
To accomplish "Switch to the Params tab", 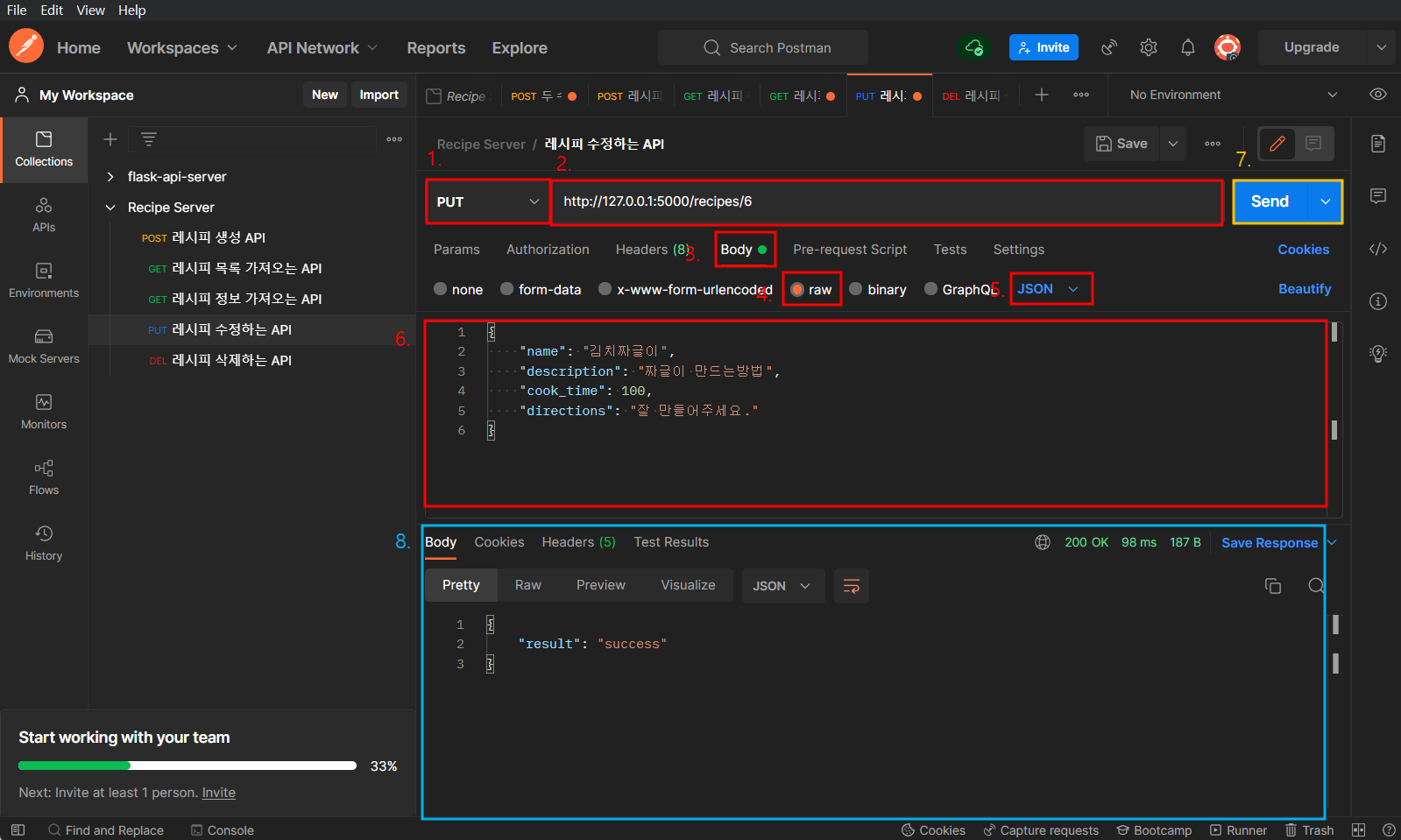I will click(x=456, y=250).
